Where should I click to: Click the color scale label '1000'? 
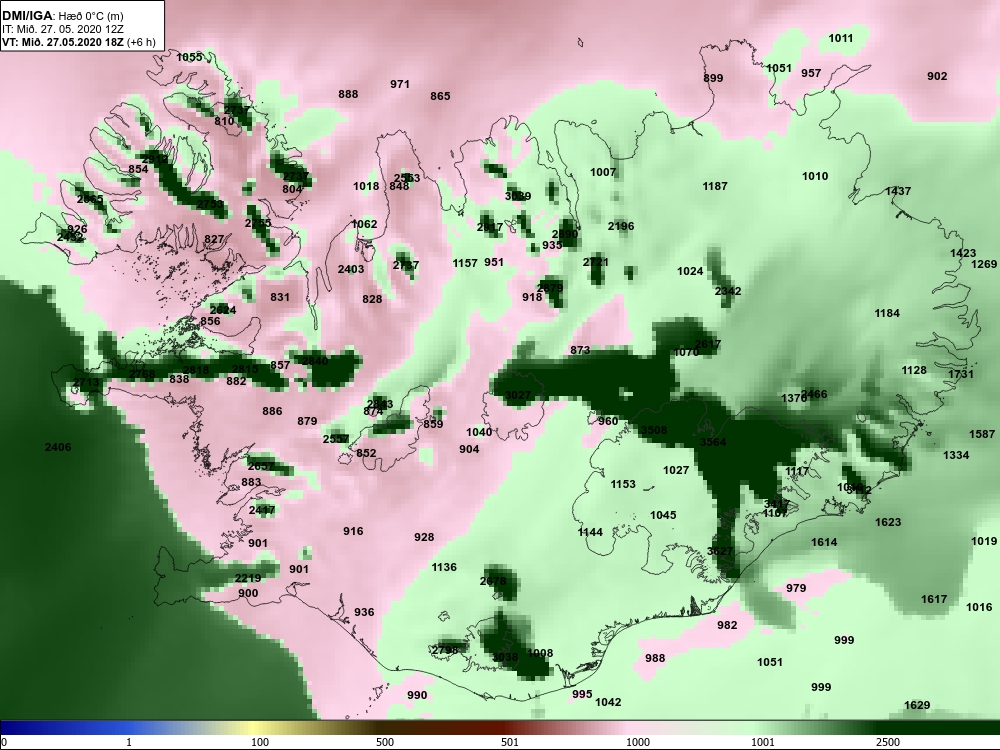click(638, 742)
